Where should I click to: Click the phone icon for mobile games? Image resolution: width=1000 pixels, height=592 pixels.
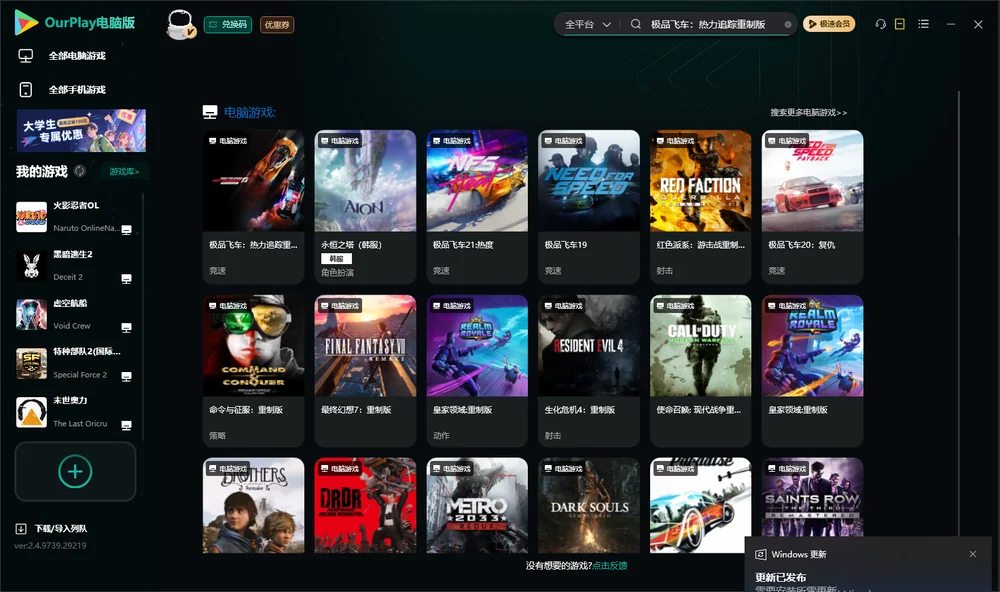tap(26, 89)
